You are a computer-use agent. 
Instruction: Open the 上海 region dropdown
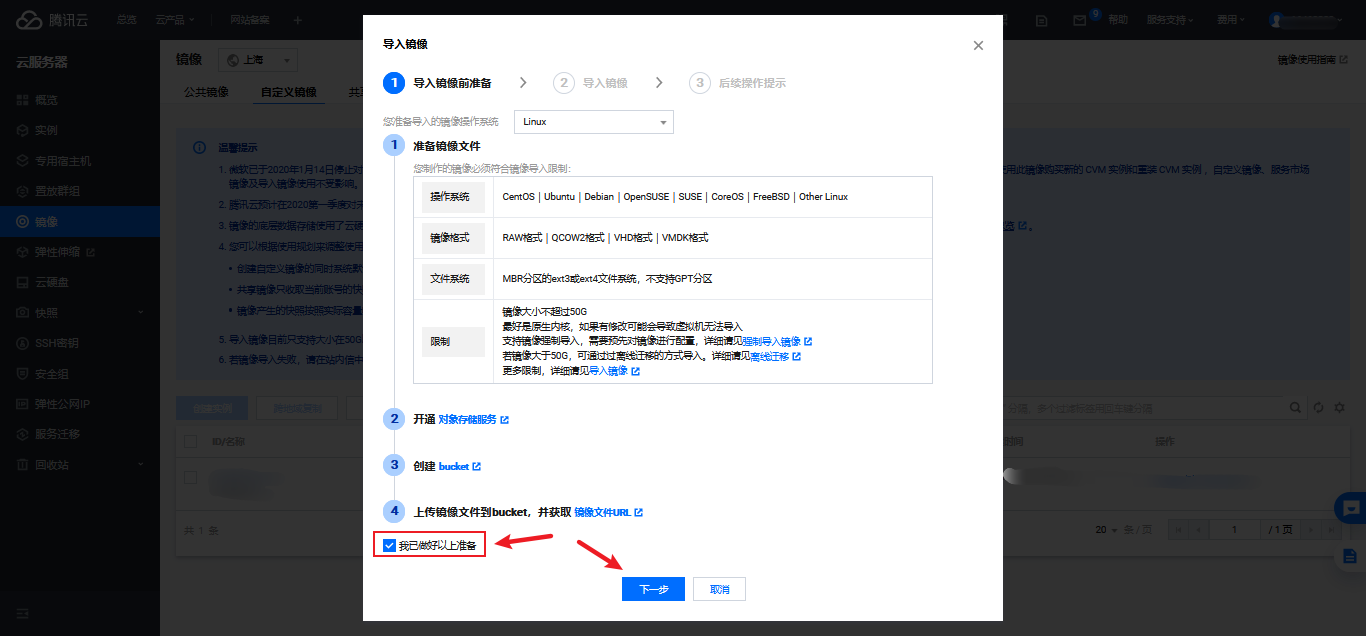(258, 60)
